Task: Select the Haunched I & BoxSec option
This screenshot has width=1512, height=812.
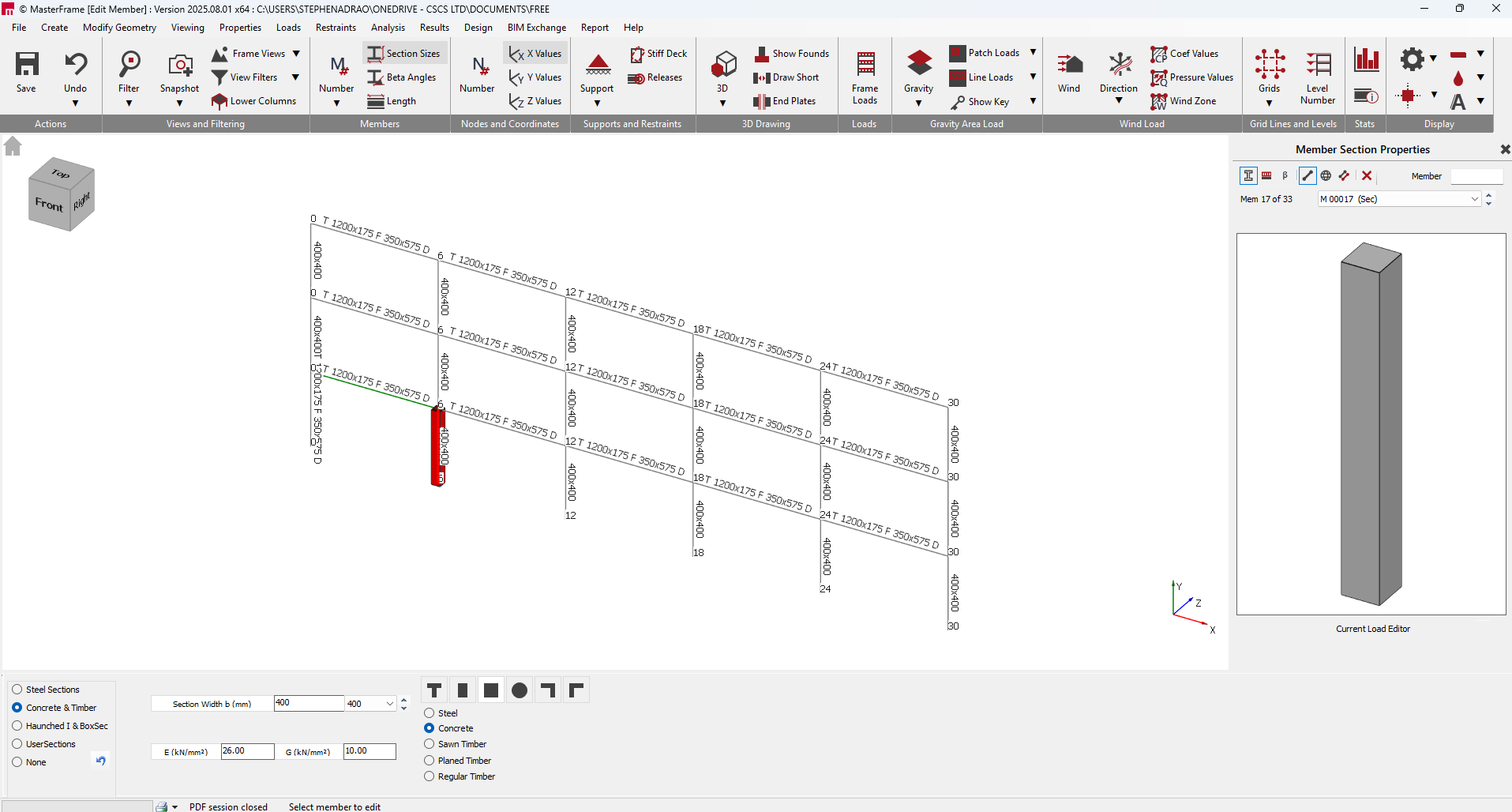Action: tap(17, 726)
